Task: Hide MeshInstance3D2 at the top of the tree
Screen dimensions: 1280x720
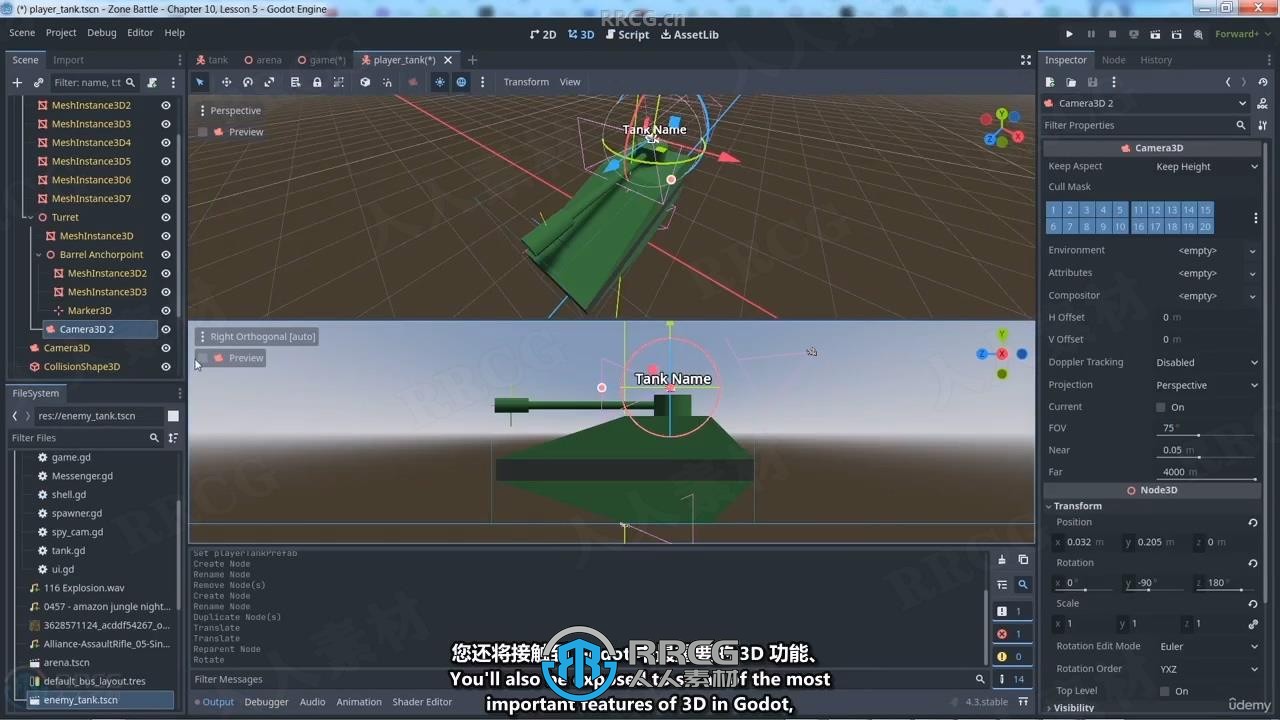Action: [166, 105]
